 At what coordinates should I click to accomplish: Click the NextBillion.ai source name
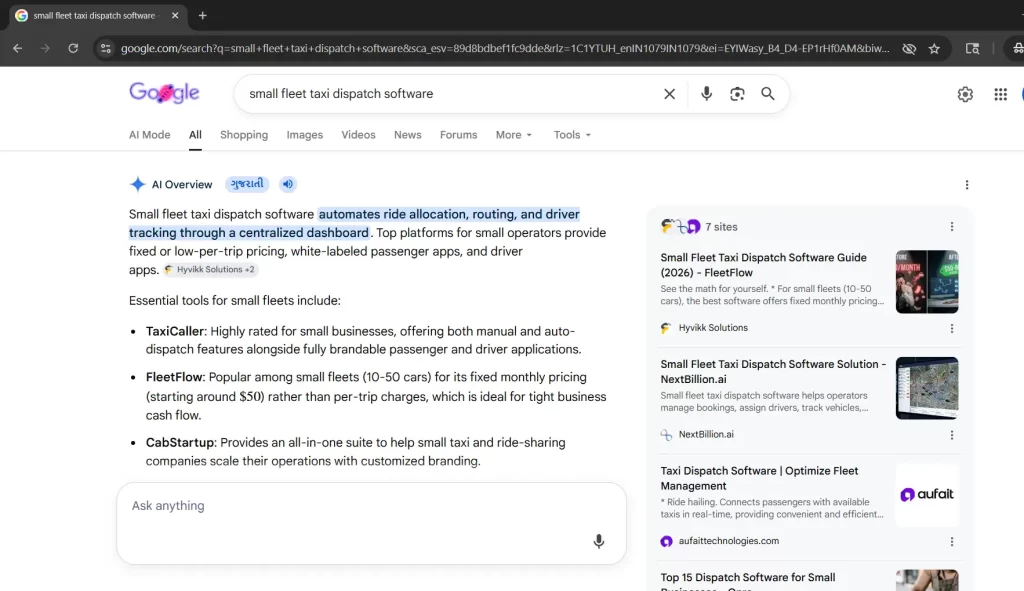(706, 434)
